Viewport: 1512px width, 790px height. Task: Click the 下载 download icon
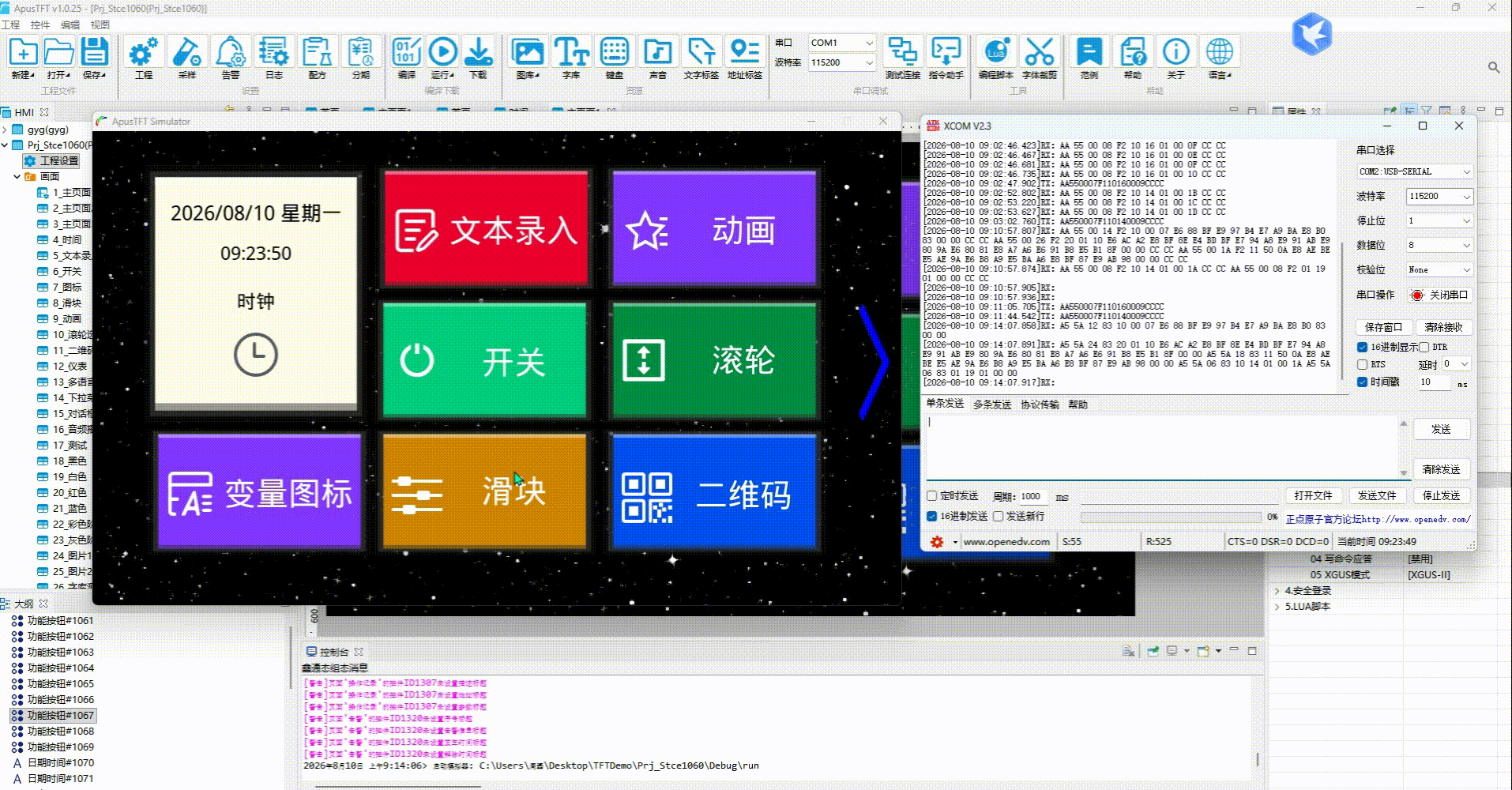pos(479,52)
